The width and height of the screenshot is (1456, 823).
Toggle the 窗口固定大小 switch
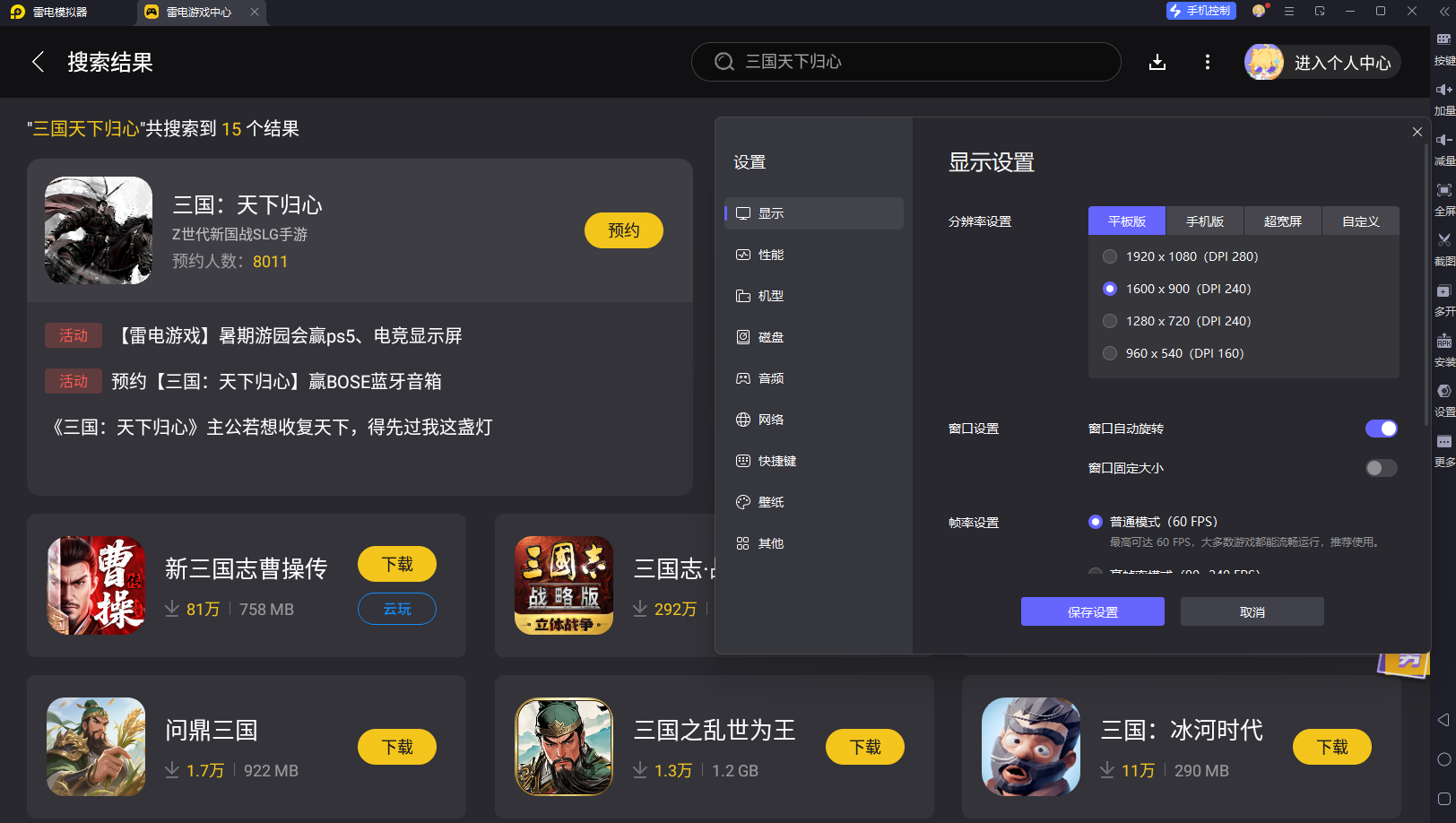pos(1381,468)
